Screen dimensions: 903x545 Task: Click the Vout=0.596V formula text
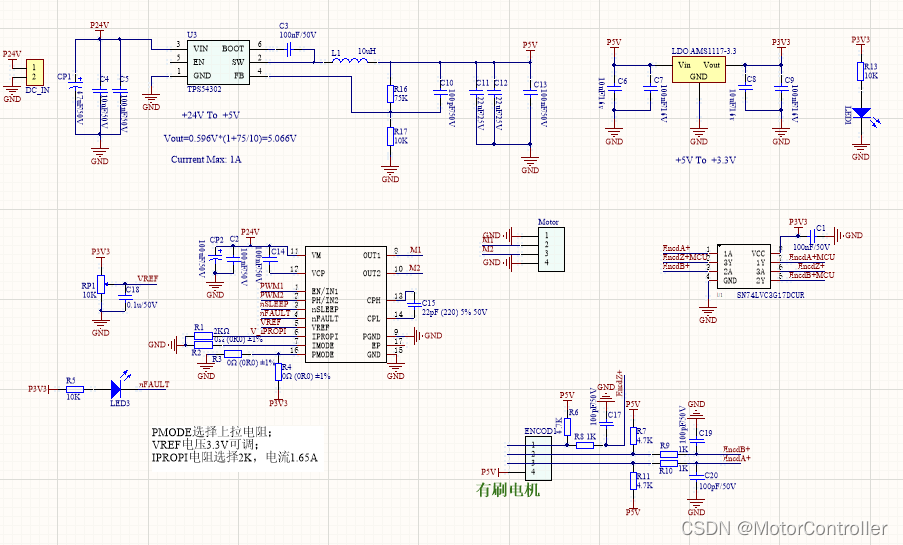tap(230, 138)
